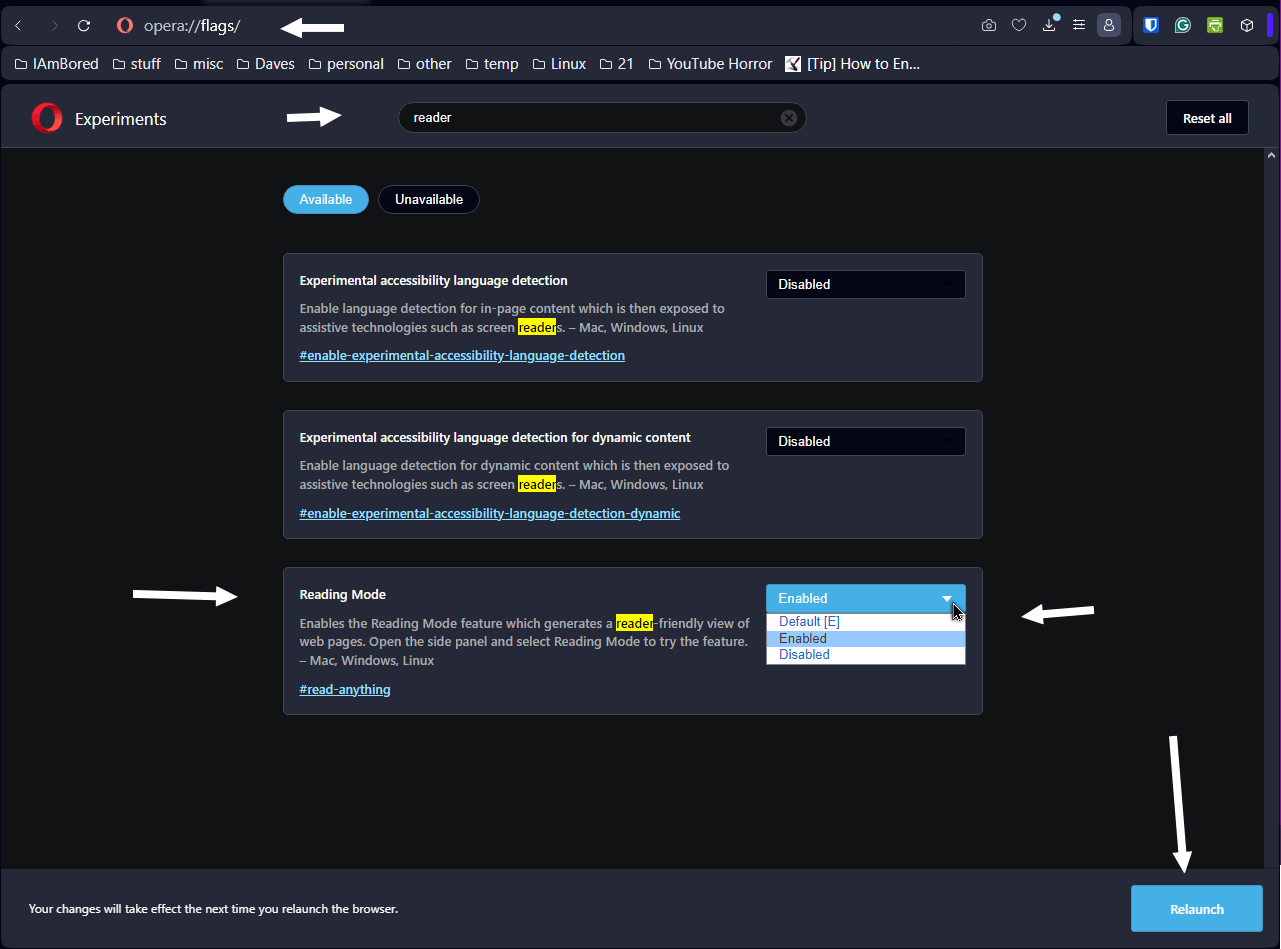Switch to the Unavailable tab
This screenshot has height=949, width=1281.
pos(429,200)
